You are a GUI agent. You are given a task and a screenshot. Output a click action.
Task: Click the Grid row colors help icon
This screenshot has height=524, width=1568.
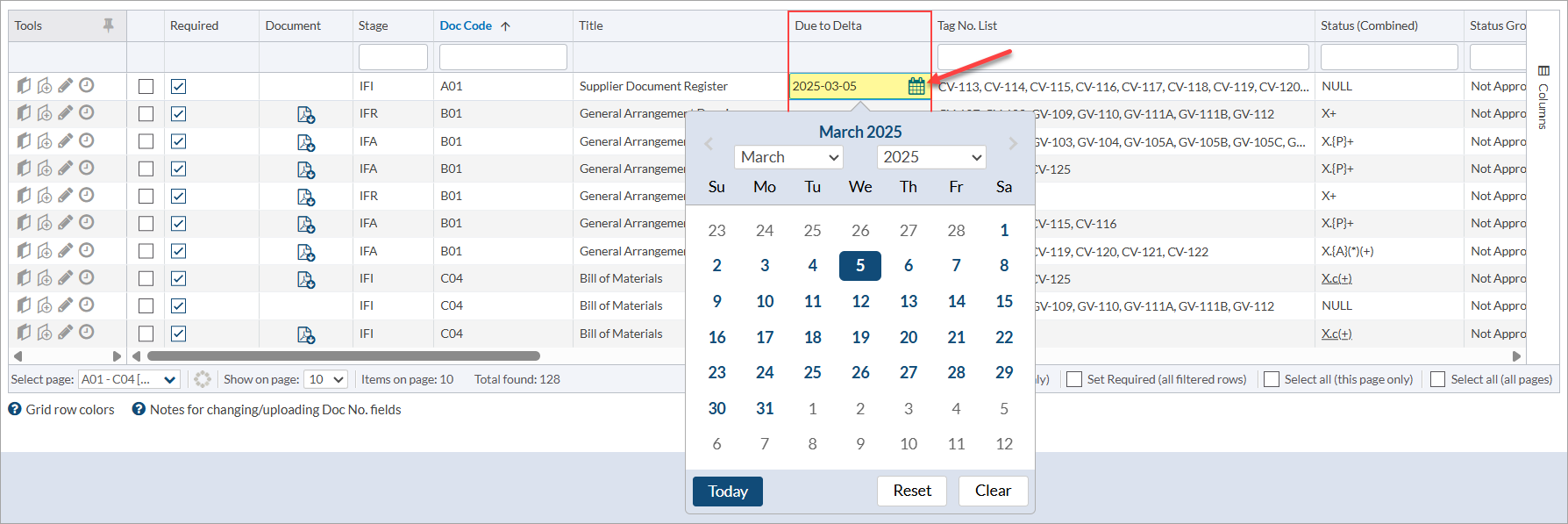pos(15,409)
